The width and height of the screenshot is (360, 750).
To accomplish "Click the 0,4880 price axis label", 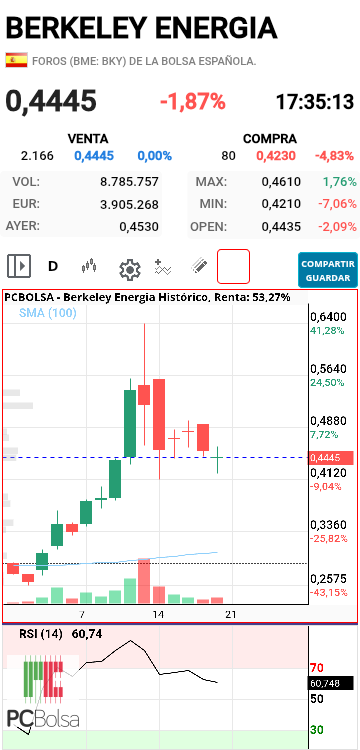I will [x=328, y=421].
